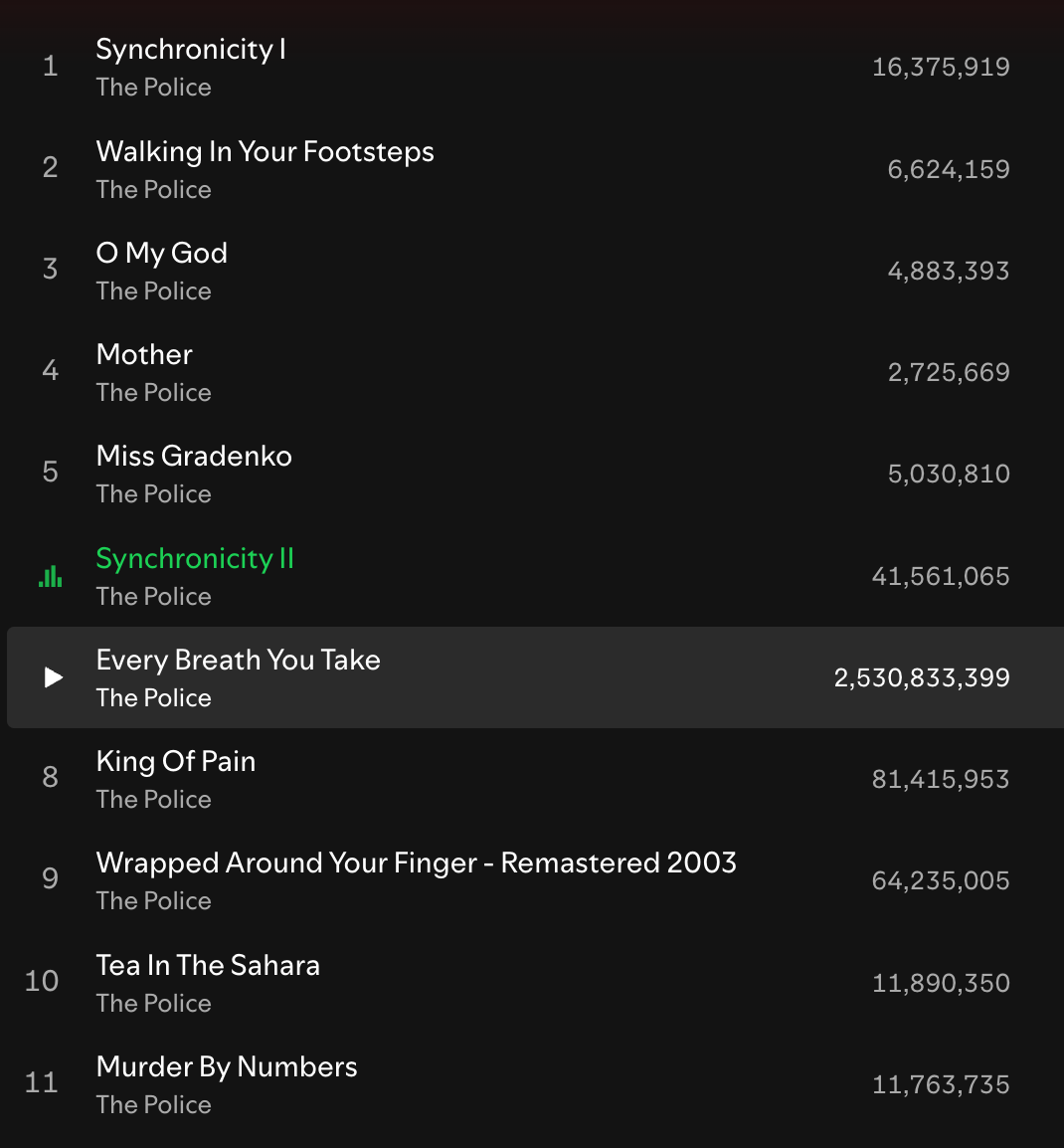This screenshot has width=1064, height=1148.
Task: Select the Synchronicity II track title
Action: point(195,559)
